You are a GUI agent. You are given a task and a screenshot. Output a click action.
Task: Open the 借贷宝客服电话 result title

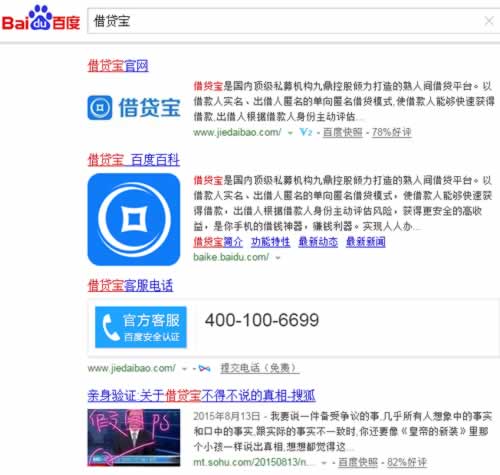click(130, 286)
